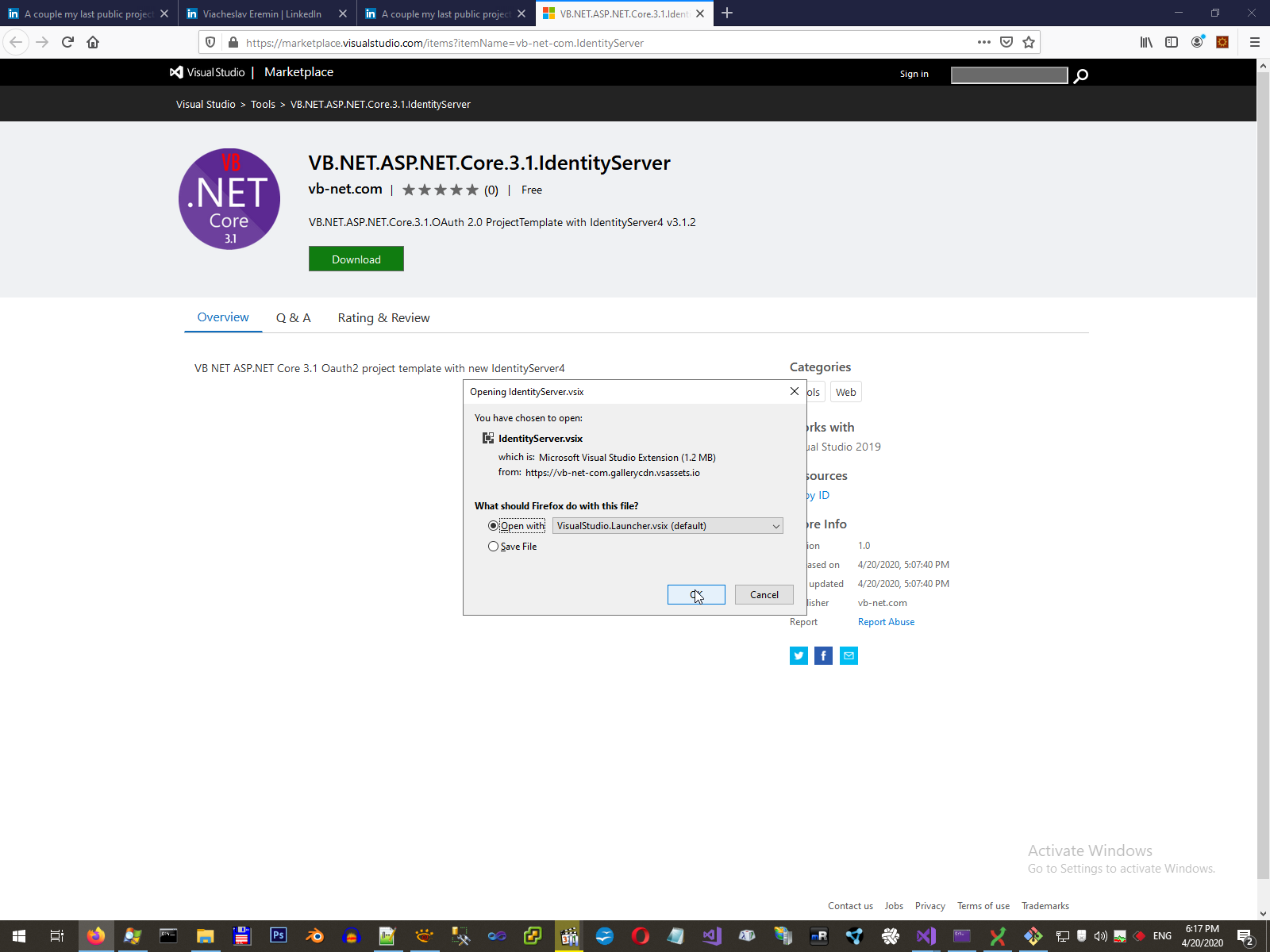Close the Viacheslav Eremin LinkedIn tab
This screenshot has width=1270, height=952.
pos(343,13)
